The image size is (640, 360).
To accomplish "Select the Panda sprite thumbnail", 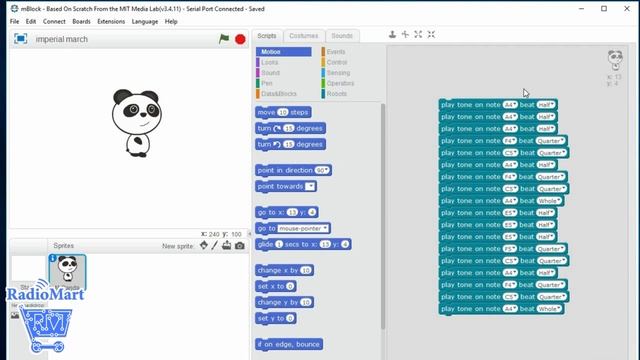I will 67,272.
